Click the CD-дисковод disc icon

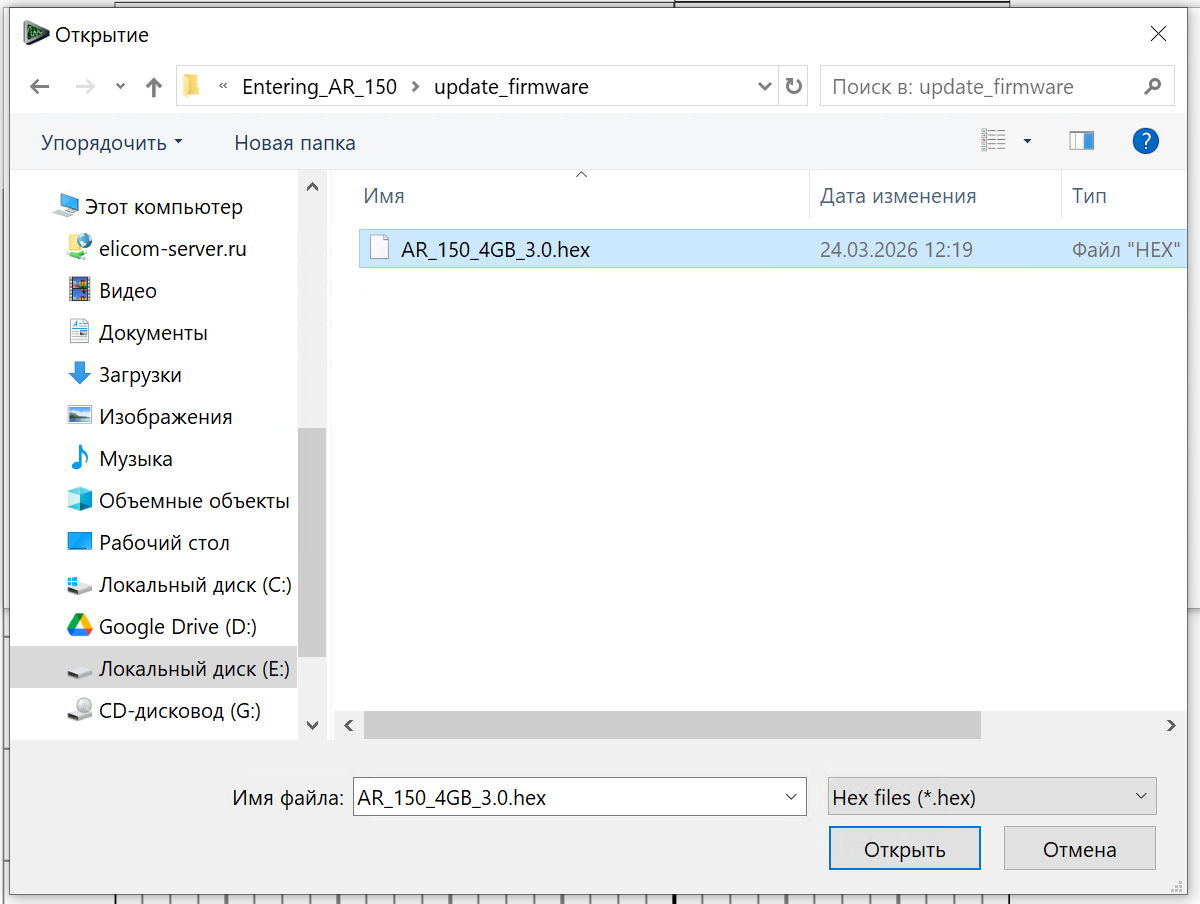(79, 710)
